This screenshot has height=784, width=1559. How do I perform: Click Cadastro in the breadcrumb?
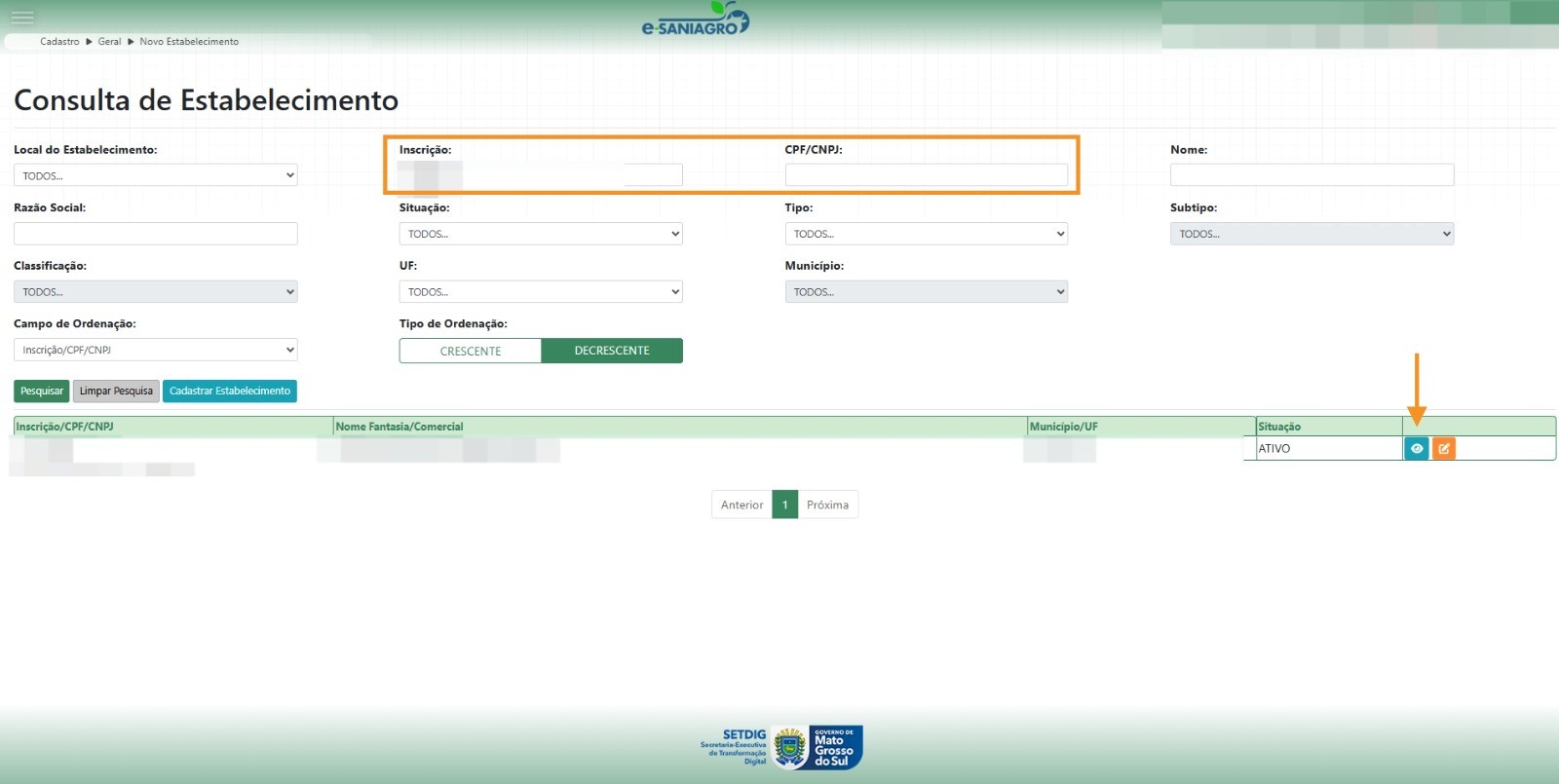click(59, 42)
